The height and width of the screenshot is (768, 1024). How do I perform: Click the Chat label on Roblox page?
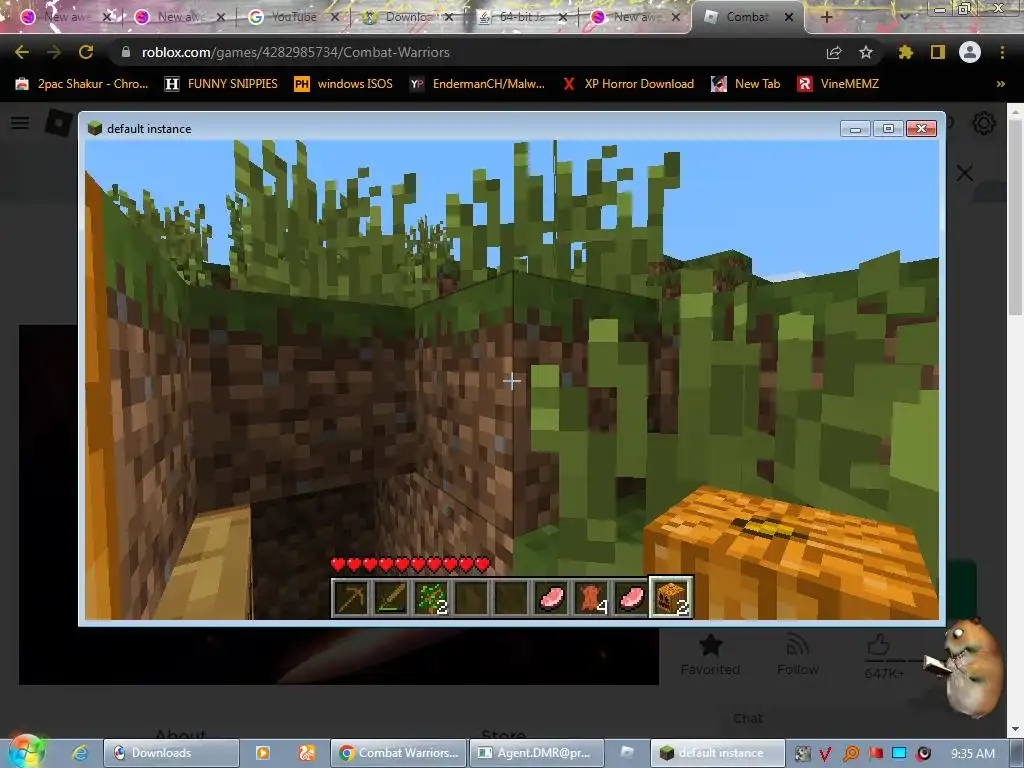[748, 718]
